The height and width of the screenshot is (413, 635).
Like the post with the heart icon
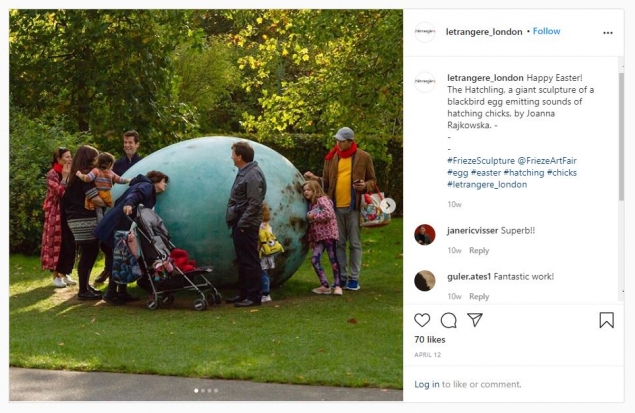coord(422,320)
